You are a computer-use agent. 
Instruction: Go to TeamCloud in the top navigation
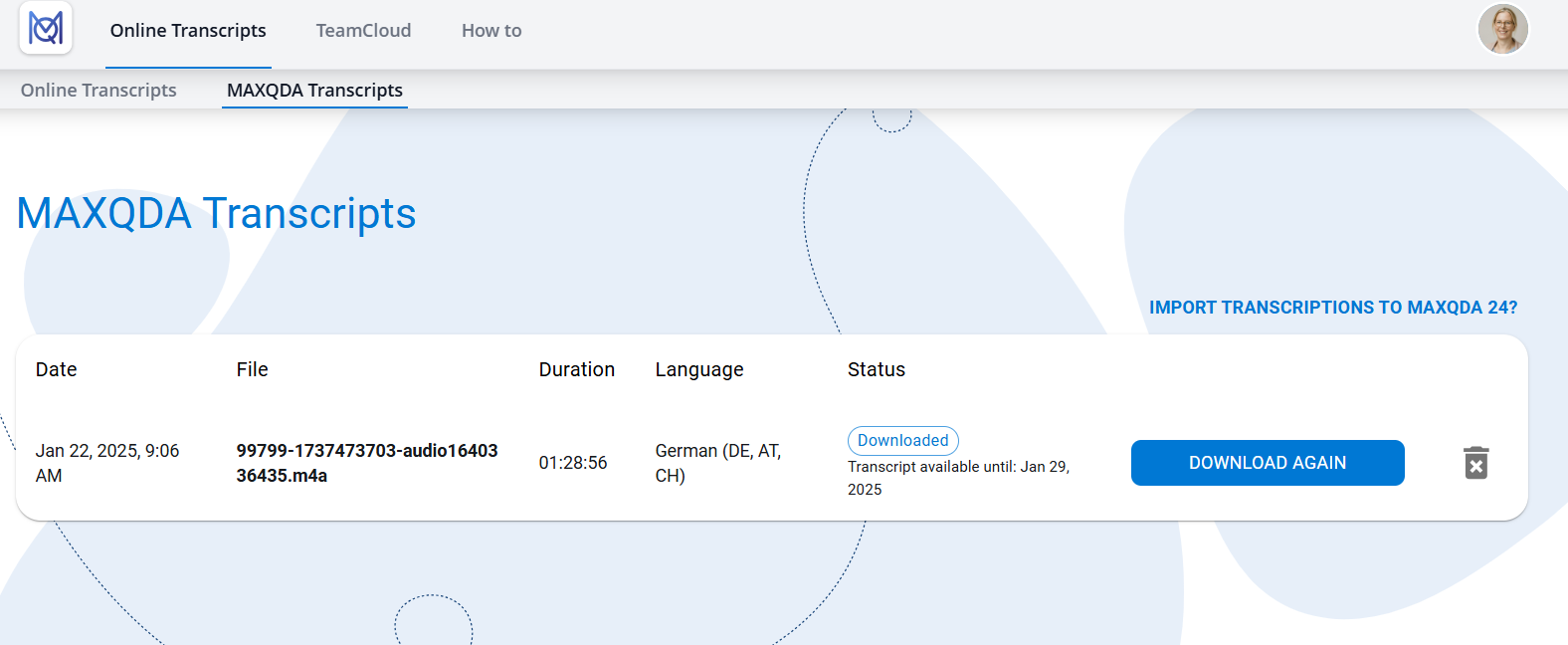click(363, 31)
